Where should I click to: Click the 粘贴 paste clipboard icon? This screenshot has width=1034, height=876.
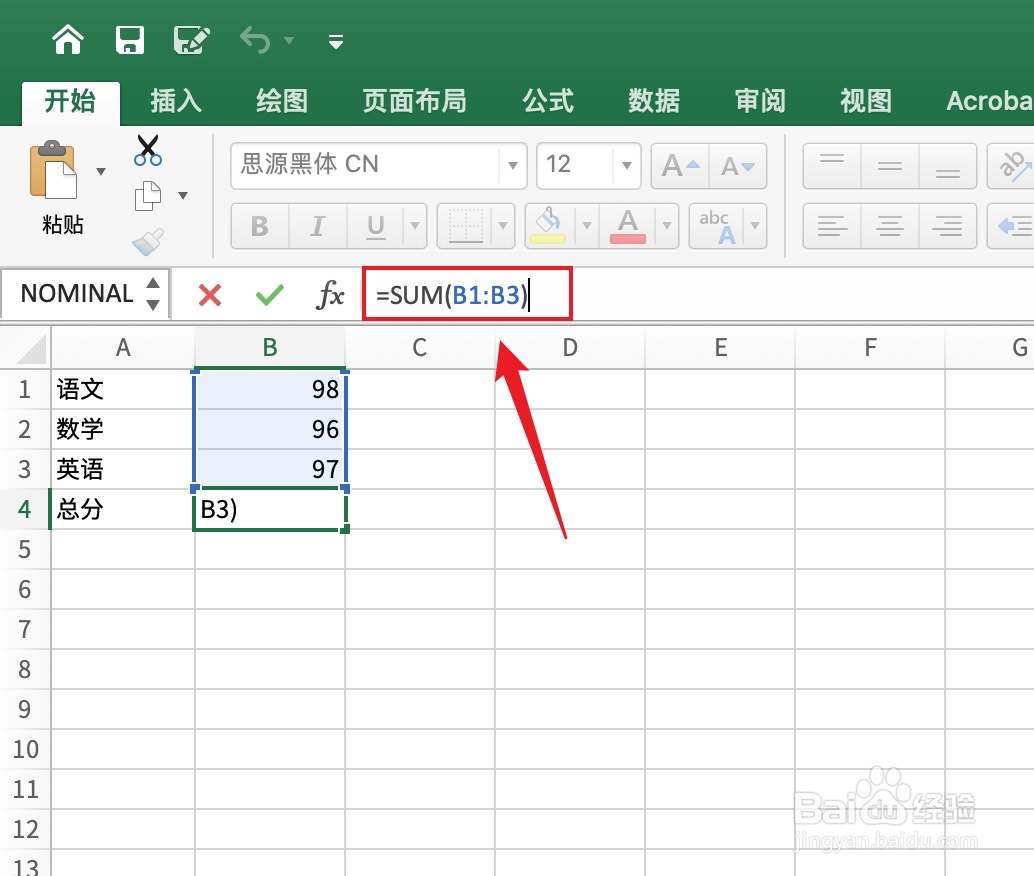pos(53,170)
